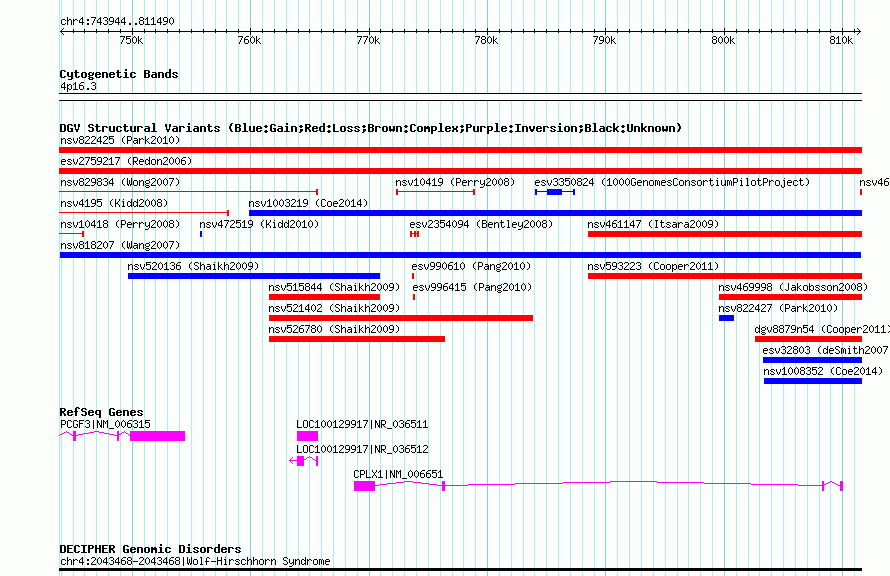Image resolution: width=890 pixels, height=576 pixels.
Task: Click the nsv469998 (Jakobsson2008) red bar
Action: pyautogui.click(x=790, y=297)
